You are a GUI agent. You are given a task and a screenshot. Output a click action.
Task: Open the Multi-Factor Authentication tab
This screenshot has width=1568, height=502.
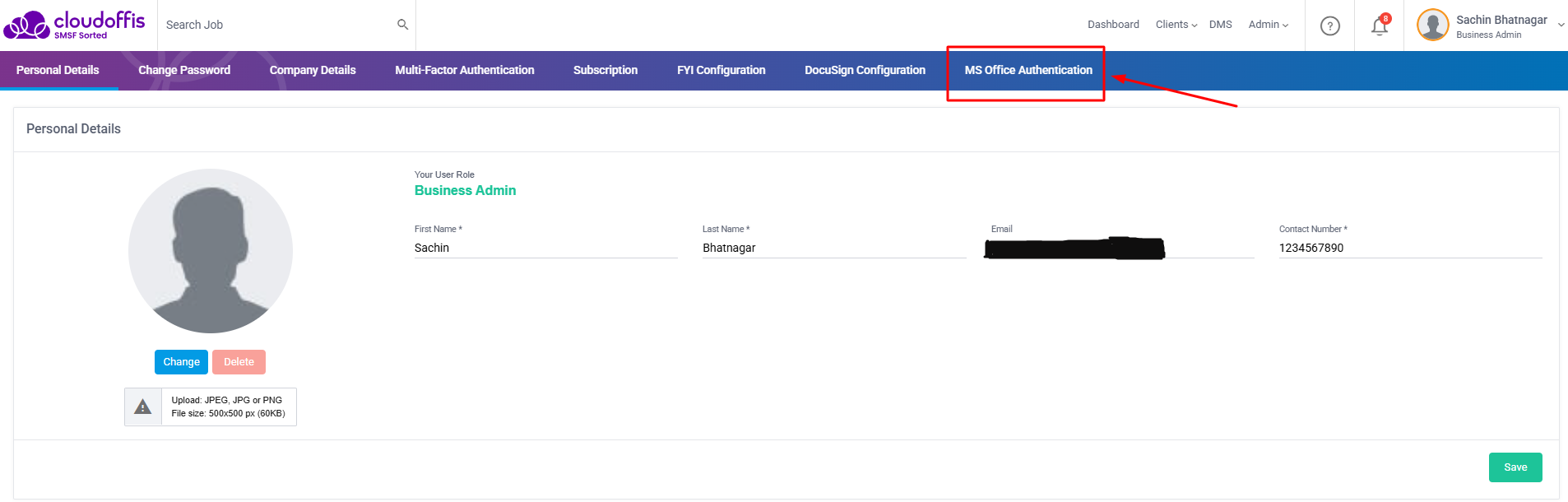tap(464, 70)
